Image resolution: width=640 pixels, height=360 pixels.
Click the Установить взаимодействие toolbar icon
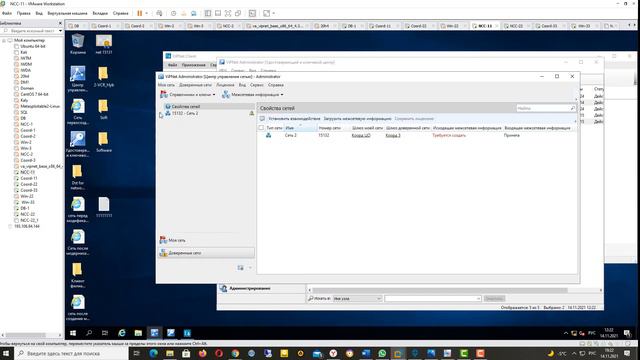pyautogui.click(x=262, y=118)
